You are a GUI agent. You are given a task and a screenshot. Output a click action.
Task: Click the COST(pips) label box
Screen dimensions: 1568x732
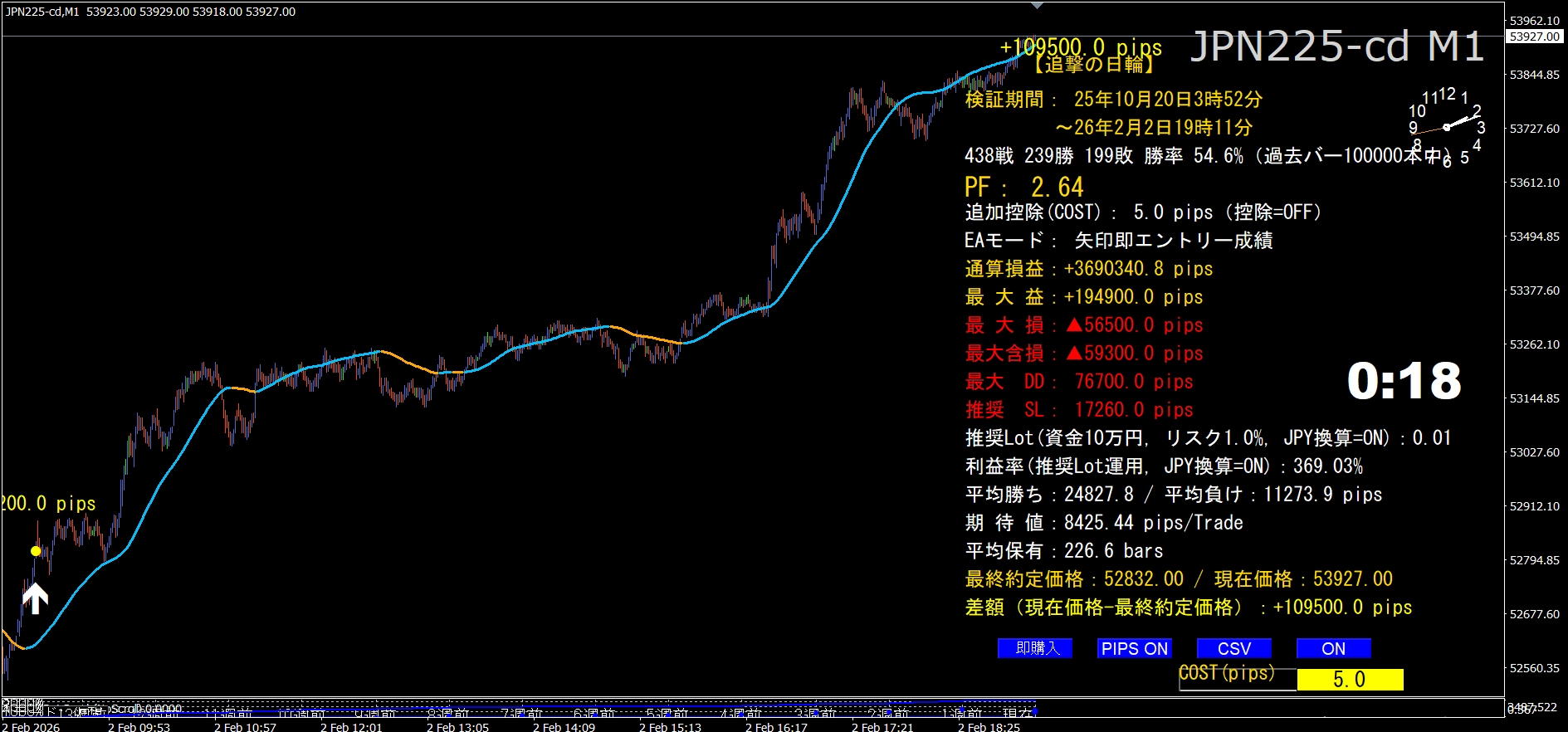(x=1238, y=680)
